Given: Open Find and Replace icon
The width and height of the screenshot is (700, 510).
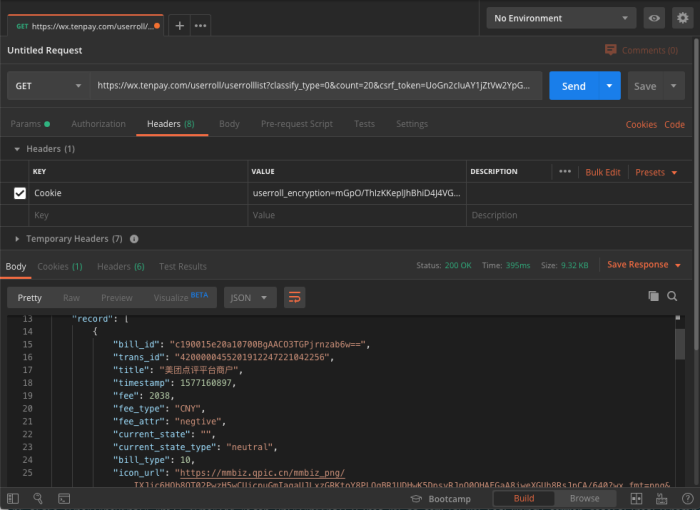Looking at the screenshot, I should tap(38, 498).
